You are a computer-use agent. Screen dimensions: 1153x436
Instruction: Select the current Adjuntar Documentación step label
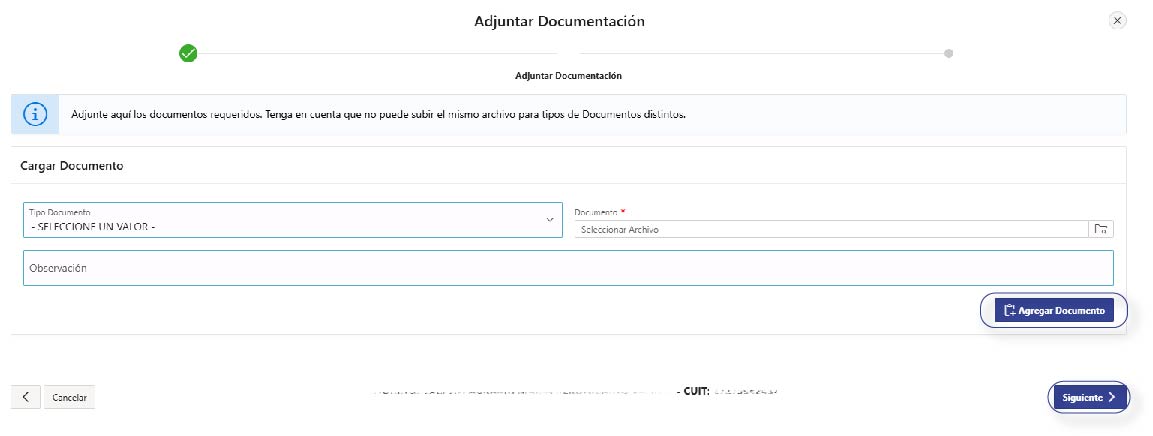(568, 75)
